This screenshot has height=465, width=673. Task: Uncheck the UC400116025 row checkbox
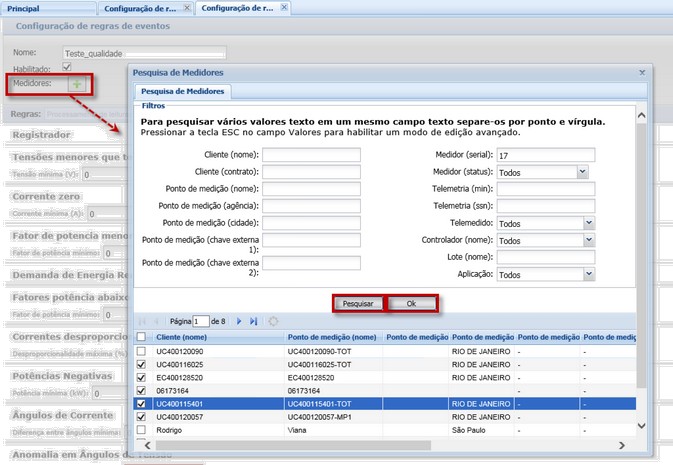(x=141, y=366)
